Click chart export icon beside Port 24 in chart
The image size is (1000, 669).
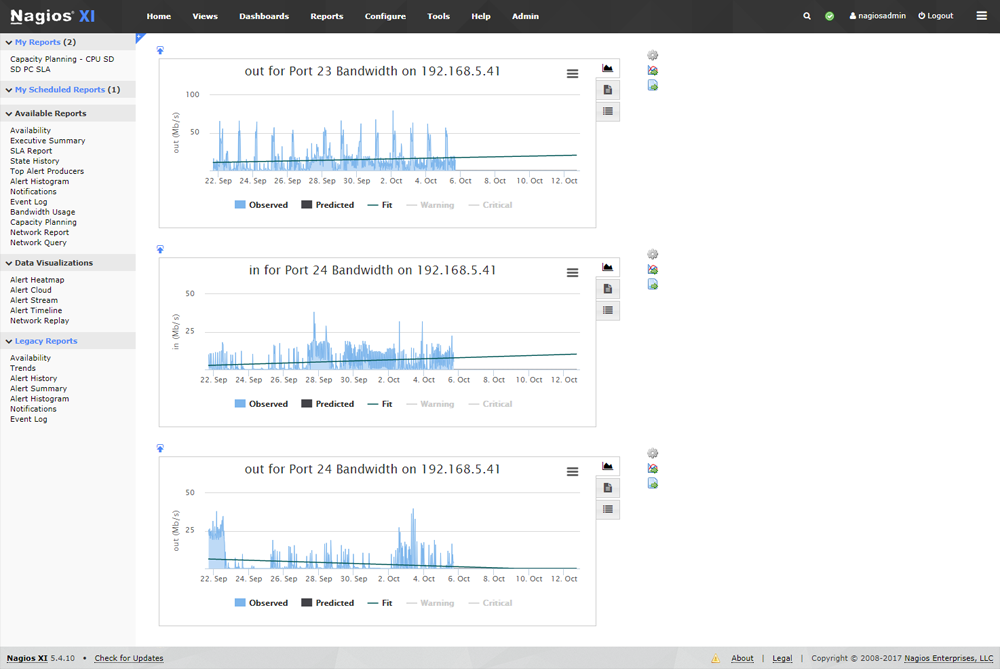[x=653, y=270]
